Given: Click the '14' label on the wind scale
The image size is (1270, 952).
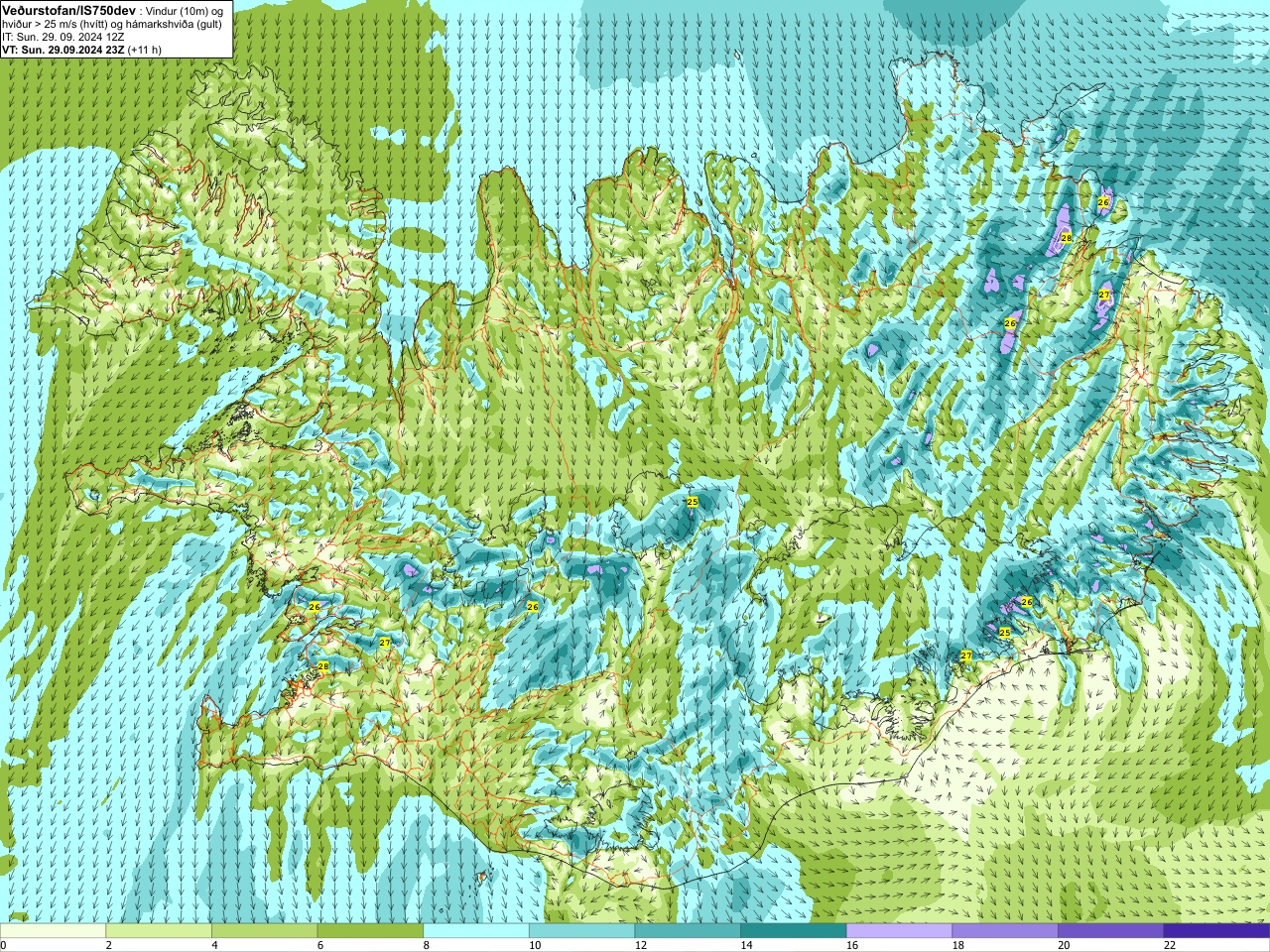Looking at the screenshot, I should point(746,945).
